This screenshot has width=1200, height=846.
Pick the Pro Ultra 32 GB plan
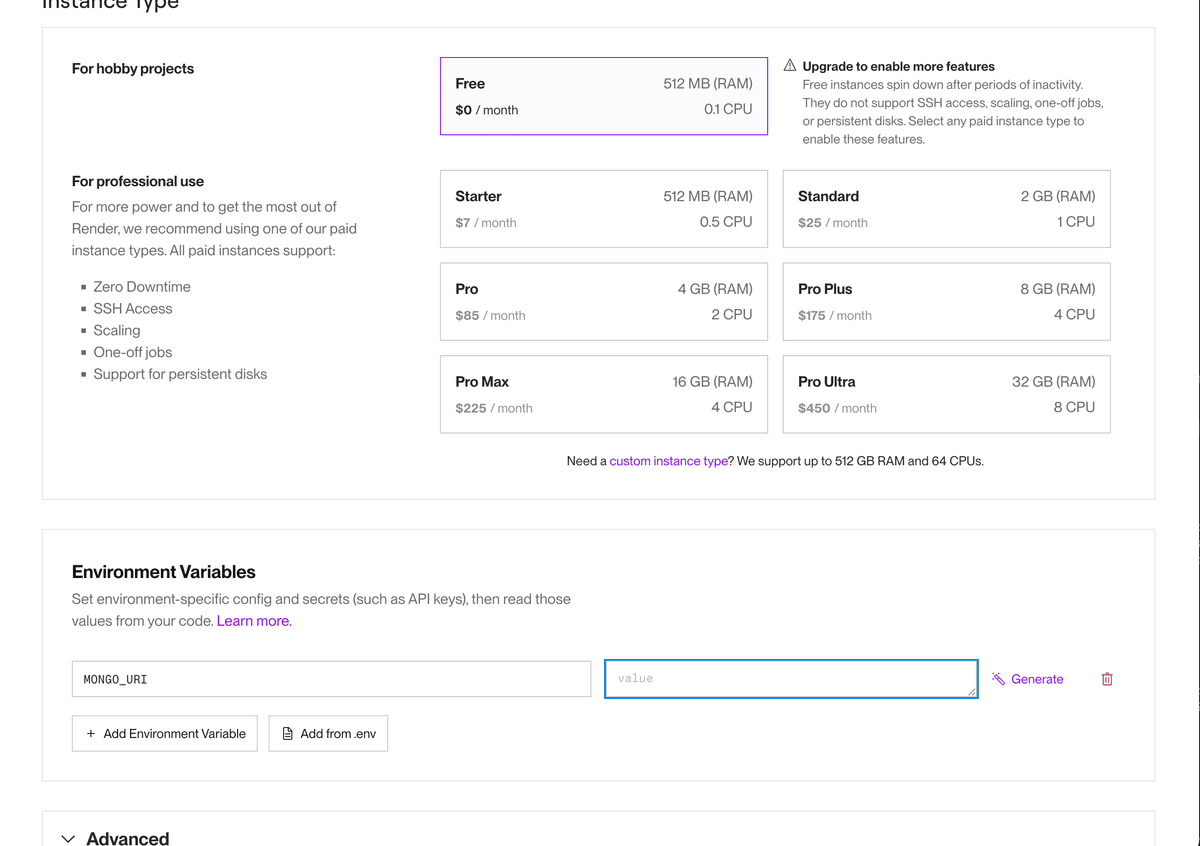(x=946, y=393)
